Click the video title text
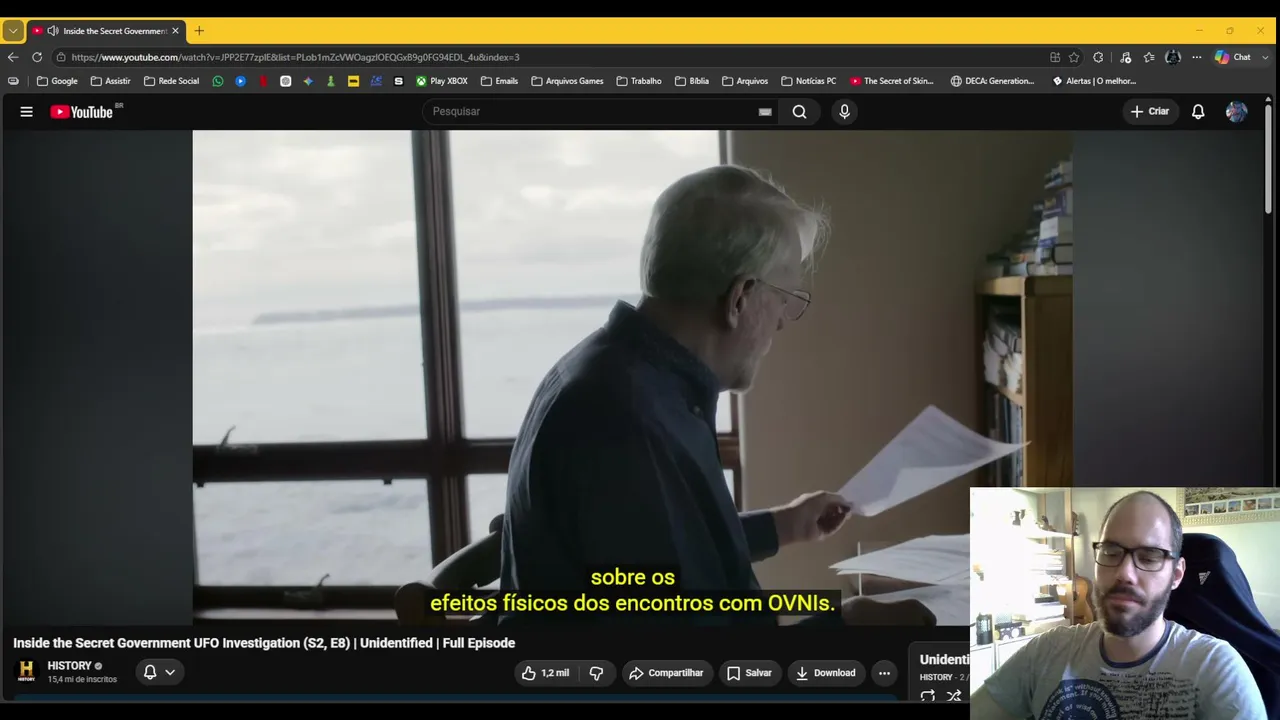 264,643
